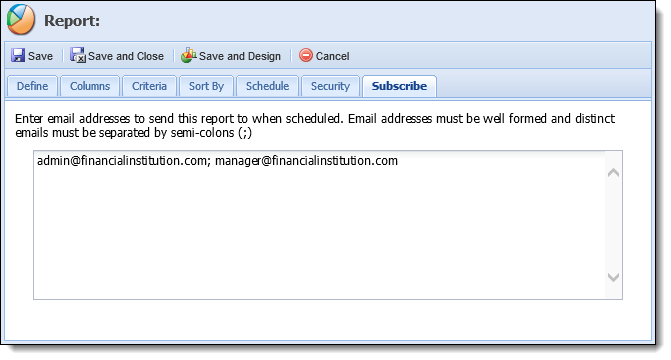Click the manager@financialinstitution.com address text
Image resolution: width=671 pixels, height=360 pixels.
point(306,161)
